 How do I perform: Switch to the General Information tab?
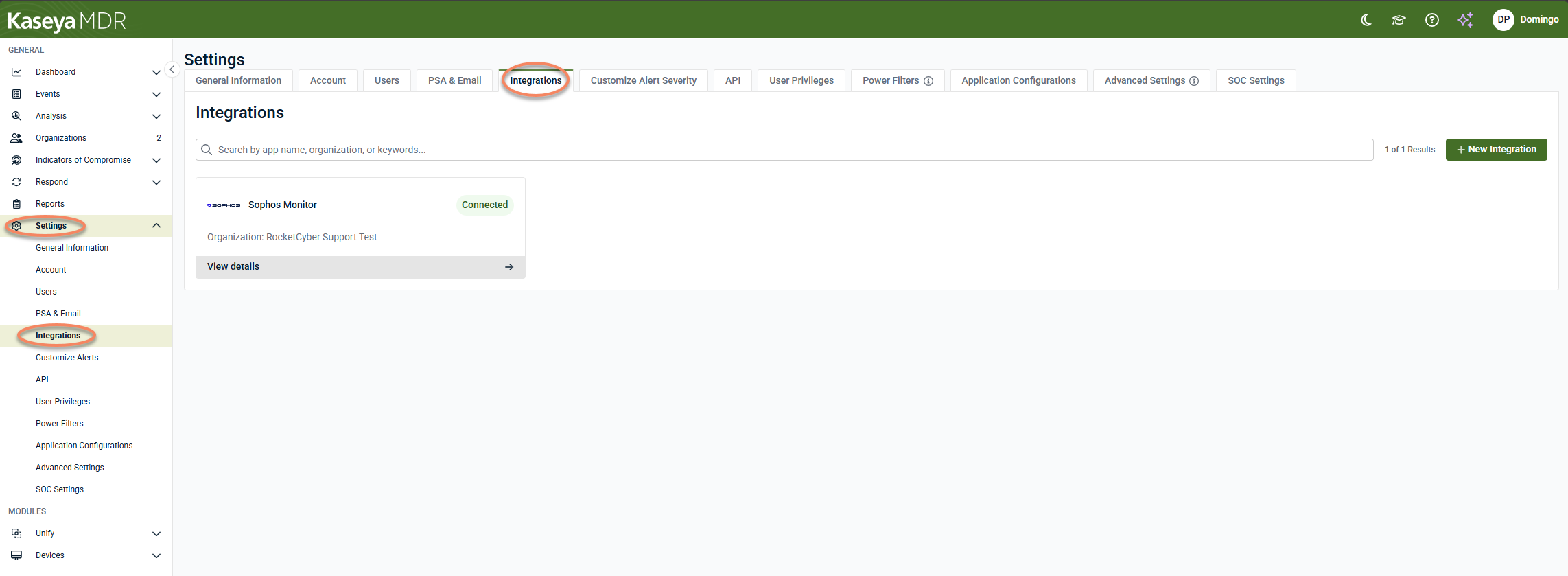tap(238, 80)
